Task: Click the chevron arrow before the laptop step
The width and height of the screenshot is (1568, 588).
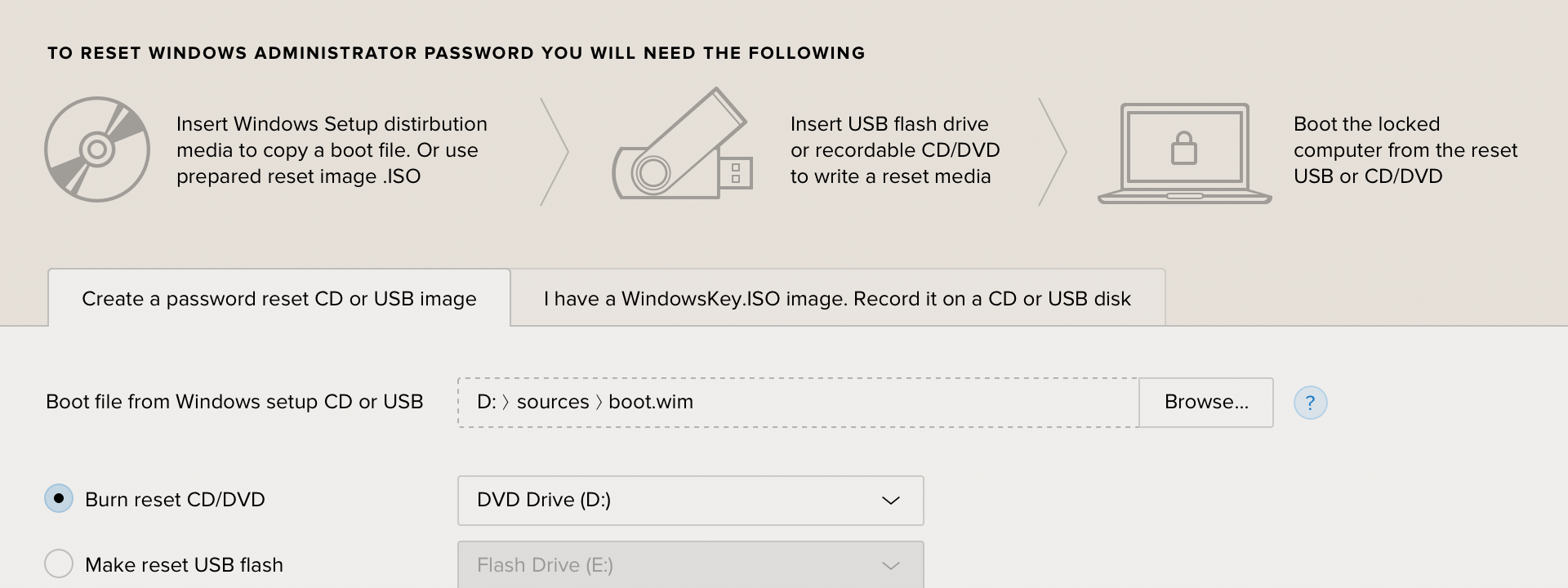Action: coord(1053,152)
